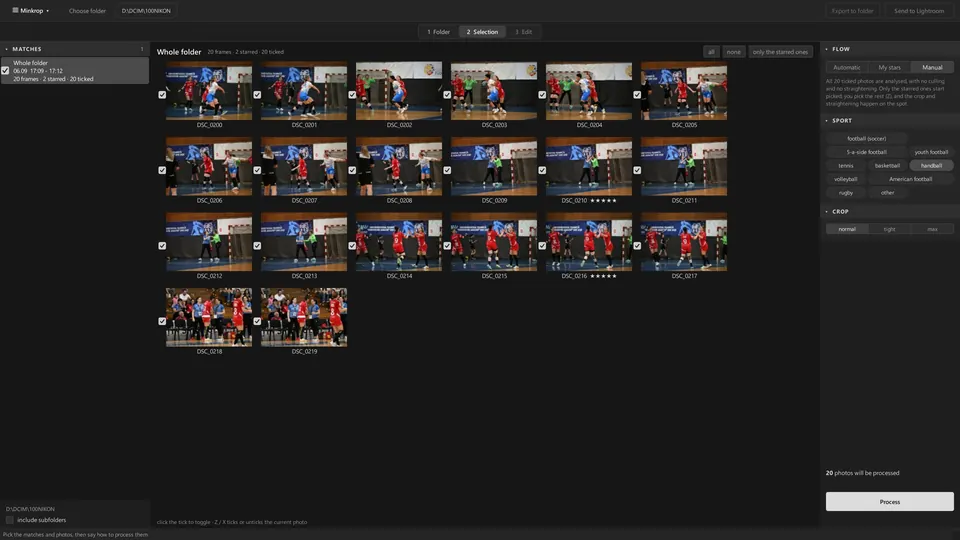Open the Minkrop app menu
This screenshot has height=540, width=960.
31,10
